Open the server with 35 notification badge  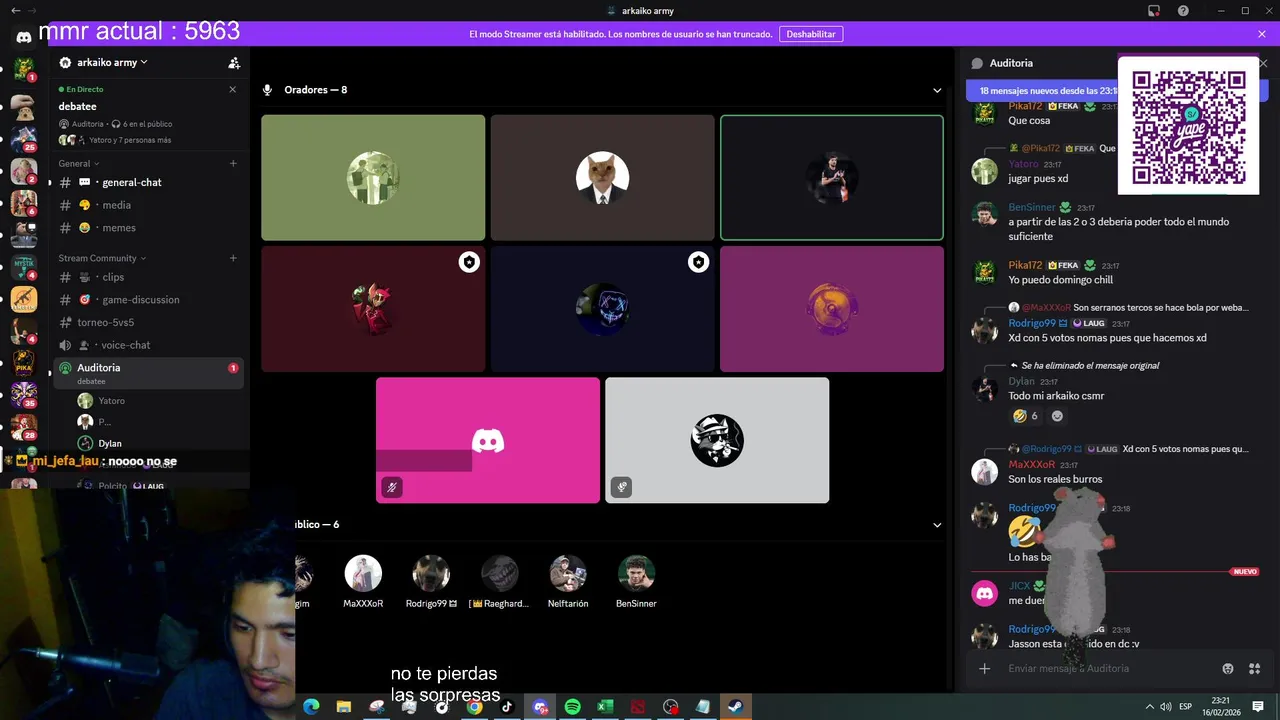point(24,394)
